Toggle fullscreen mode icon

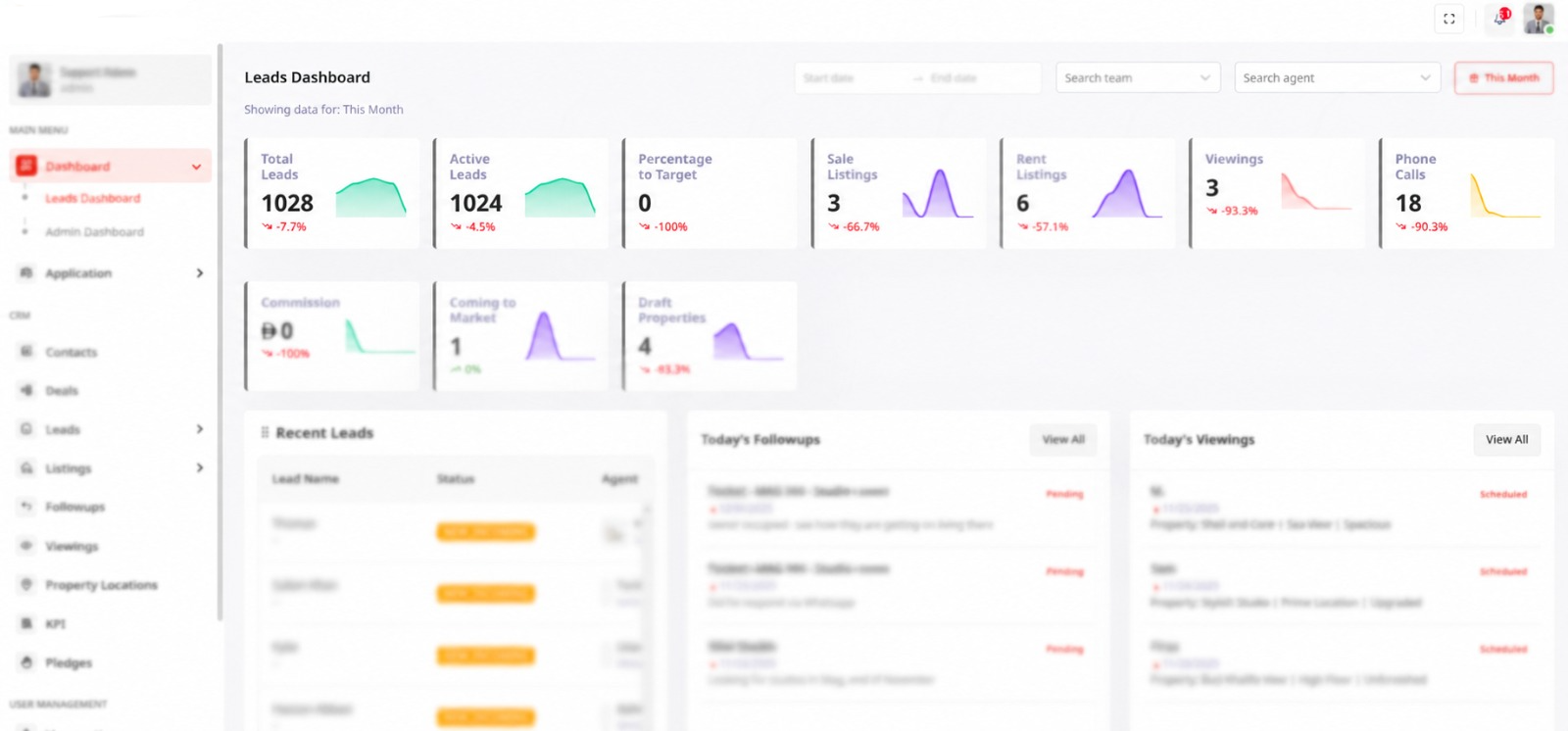[x=1449, y=19]
